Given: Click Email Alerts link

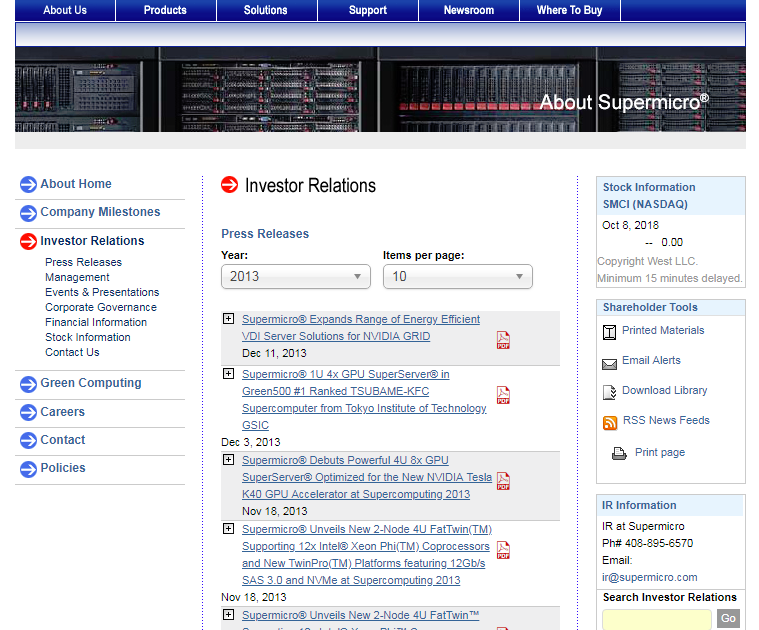Looking at the screenshot, I should [x=651, y=360].
